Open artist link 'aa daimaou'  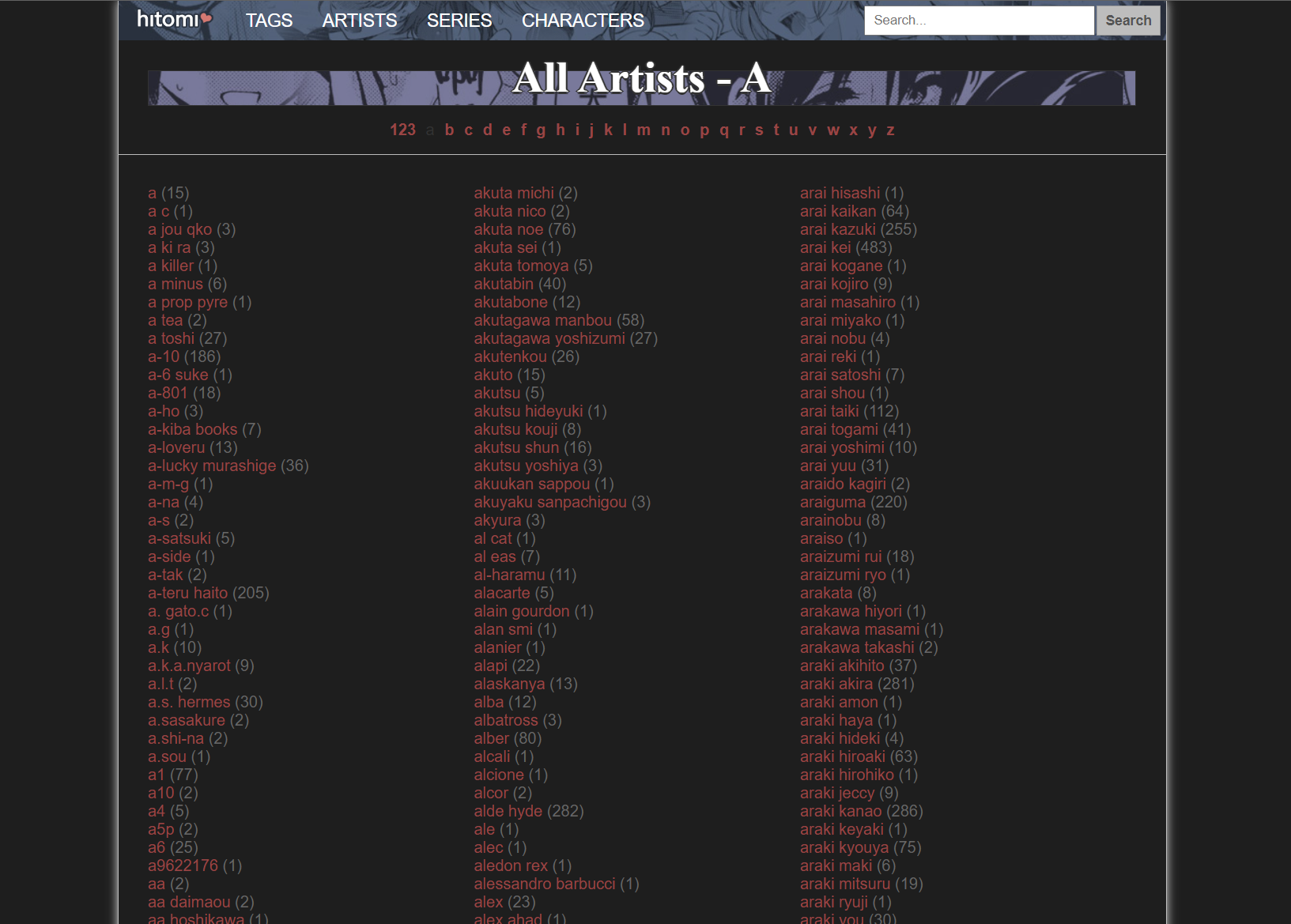coord(189,903)
